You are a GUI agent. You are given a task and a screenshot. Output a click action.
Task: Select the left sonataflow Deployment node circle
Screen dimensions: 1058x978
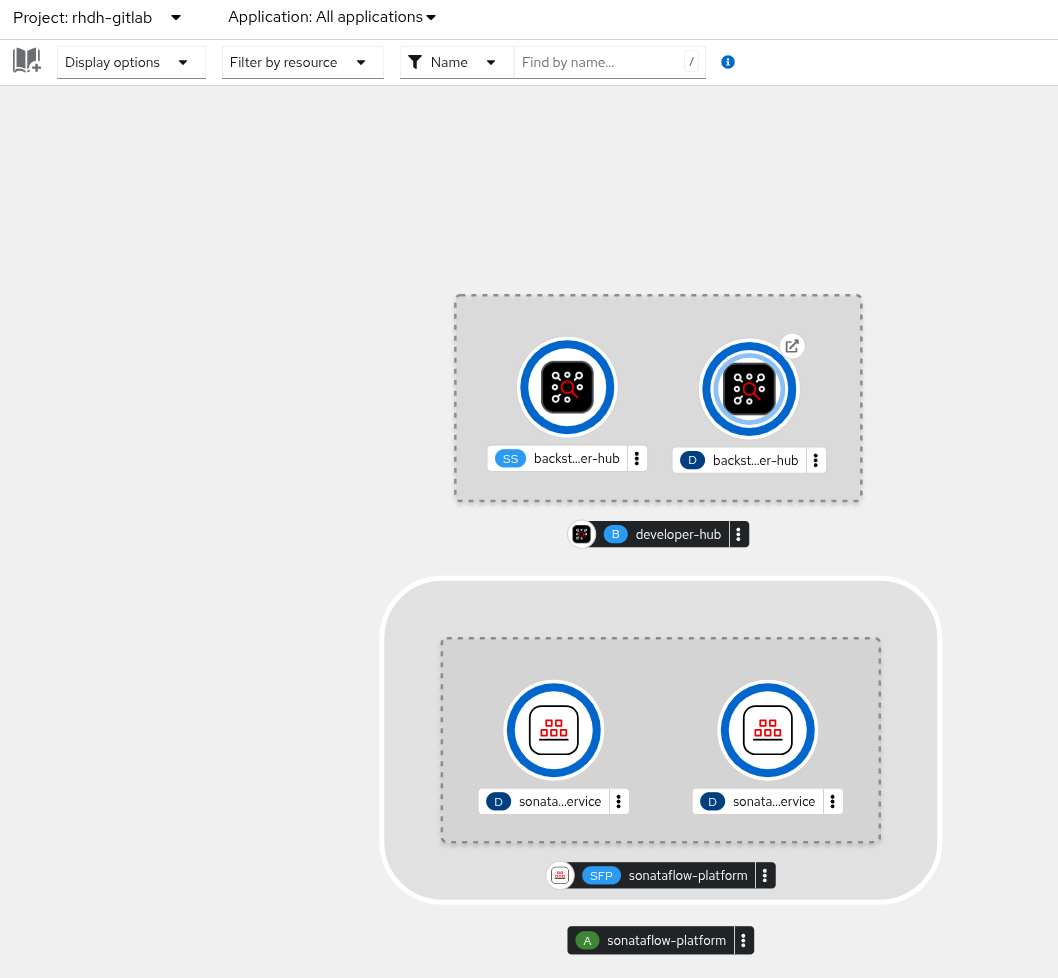tap(554, 730)
